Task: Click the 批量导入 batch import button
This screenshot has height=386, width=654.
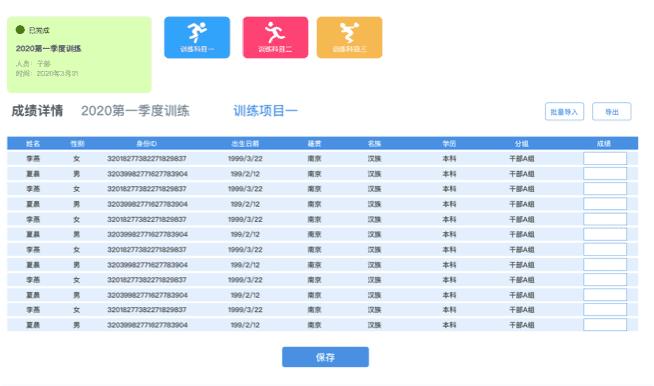Action: [564, 112]
